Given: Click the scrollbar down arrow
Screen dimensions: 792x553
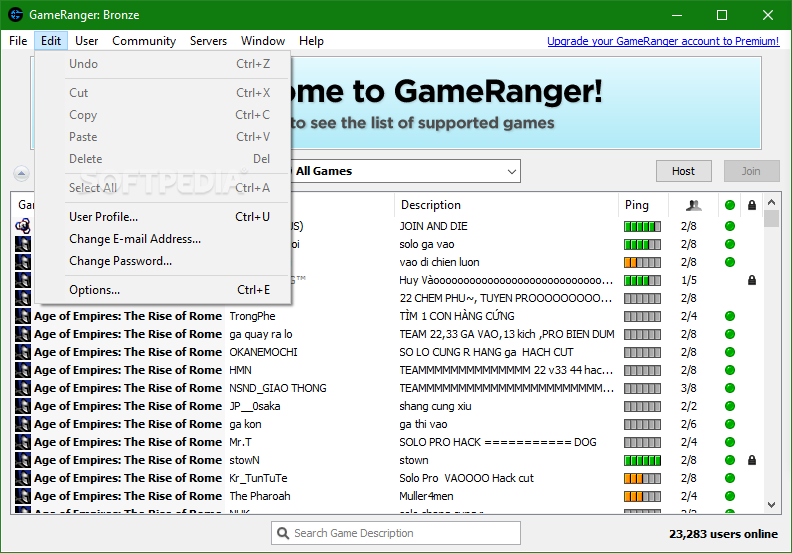Looking at the screenshot, I should 771,505.
